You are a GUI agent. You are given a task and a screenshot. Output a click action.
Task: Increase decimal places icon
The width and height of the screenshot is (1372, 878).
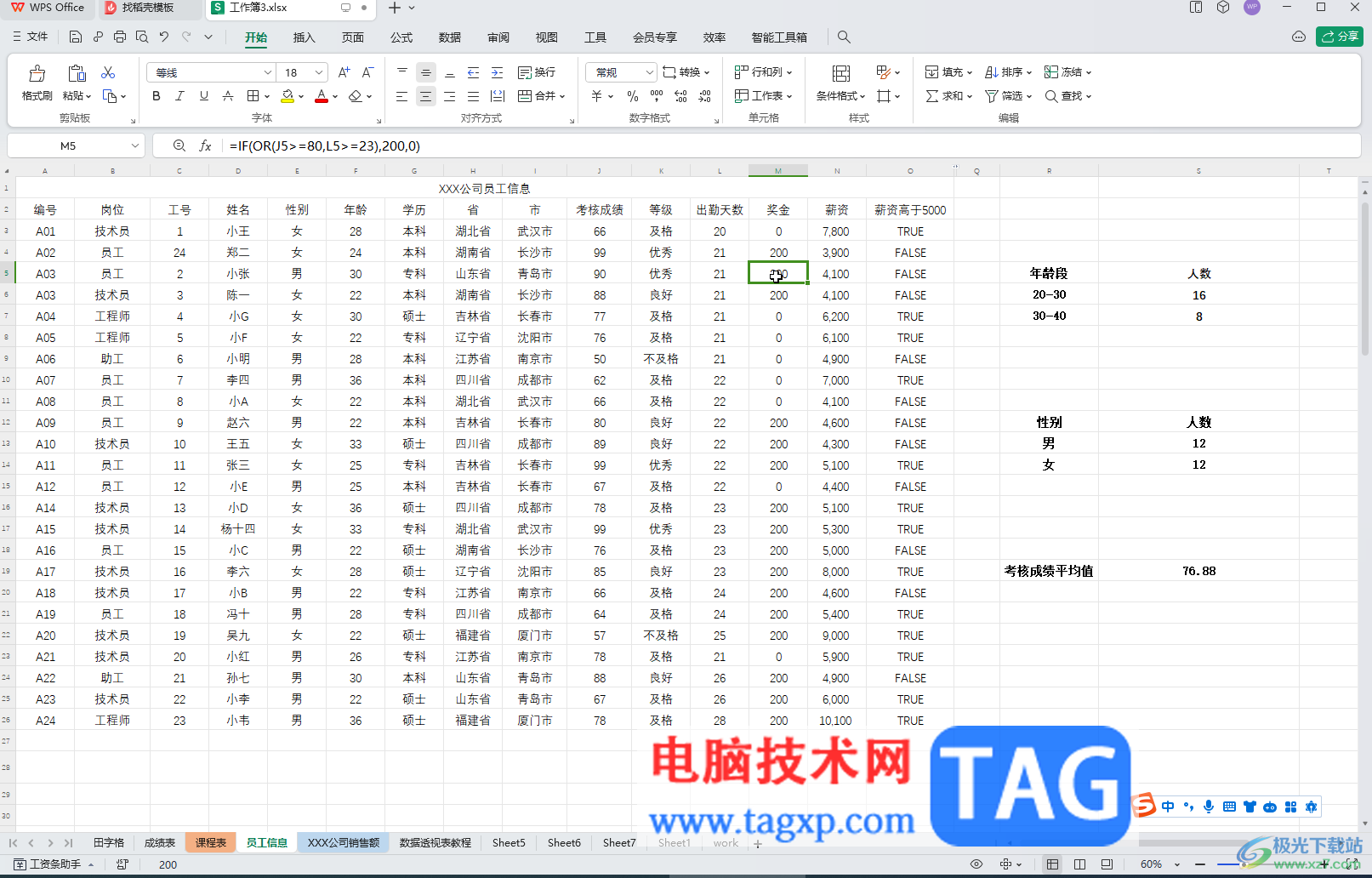tap(680, 96)
